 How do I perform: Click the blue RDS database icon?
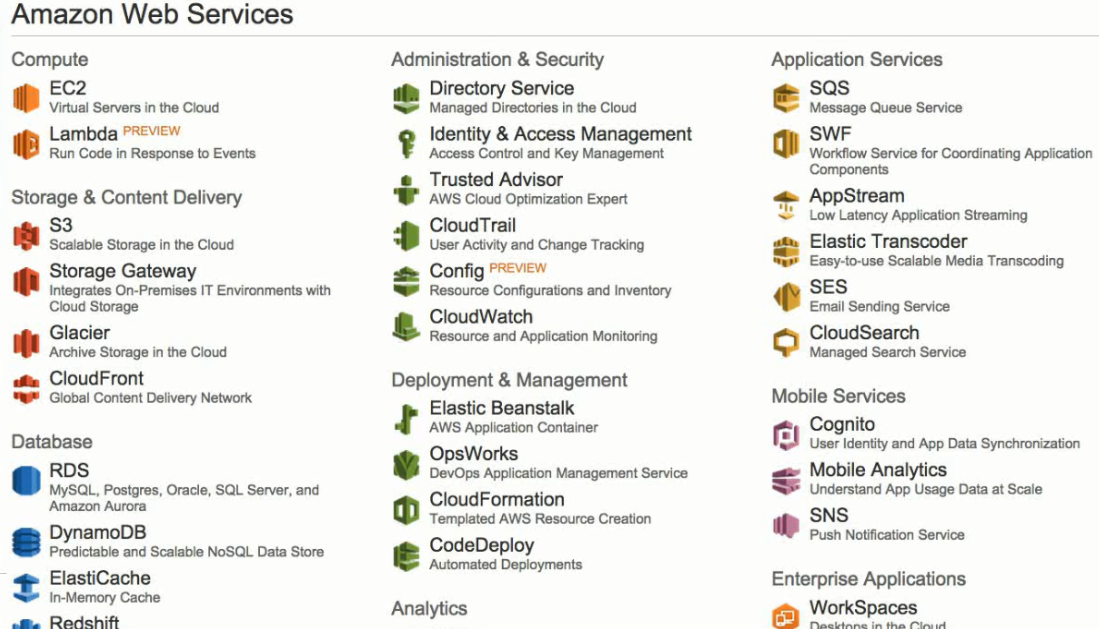(26, 480)
